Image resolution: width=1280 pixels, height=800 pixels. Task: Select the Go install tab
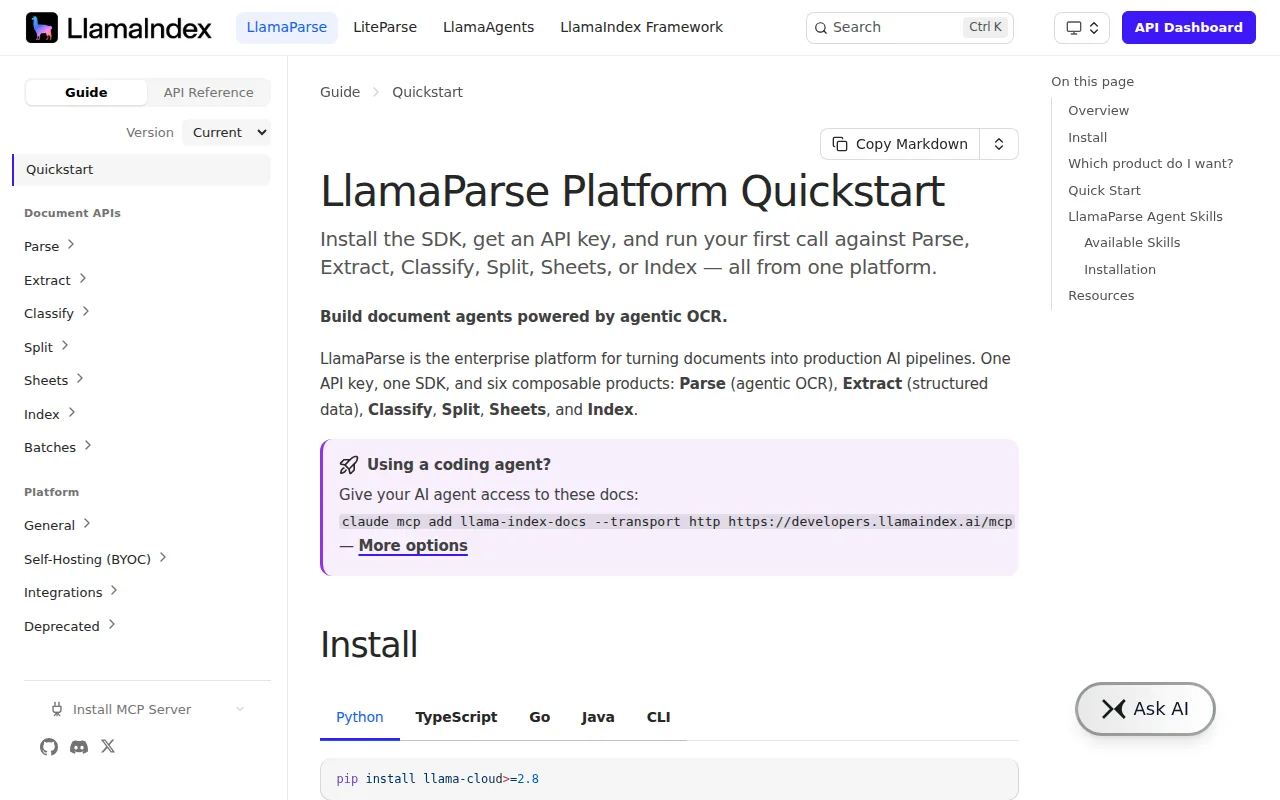540,717
